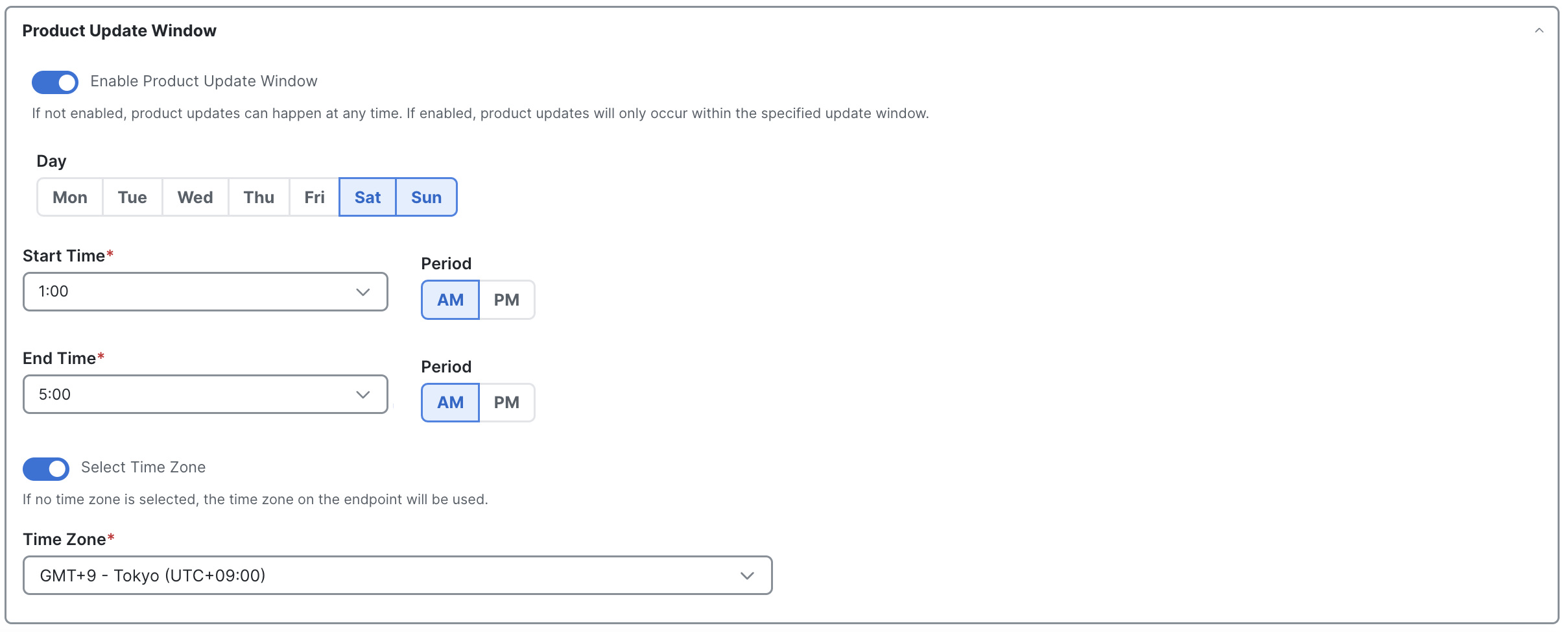Select Mon in the Day selector

pos(70,197)
